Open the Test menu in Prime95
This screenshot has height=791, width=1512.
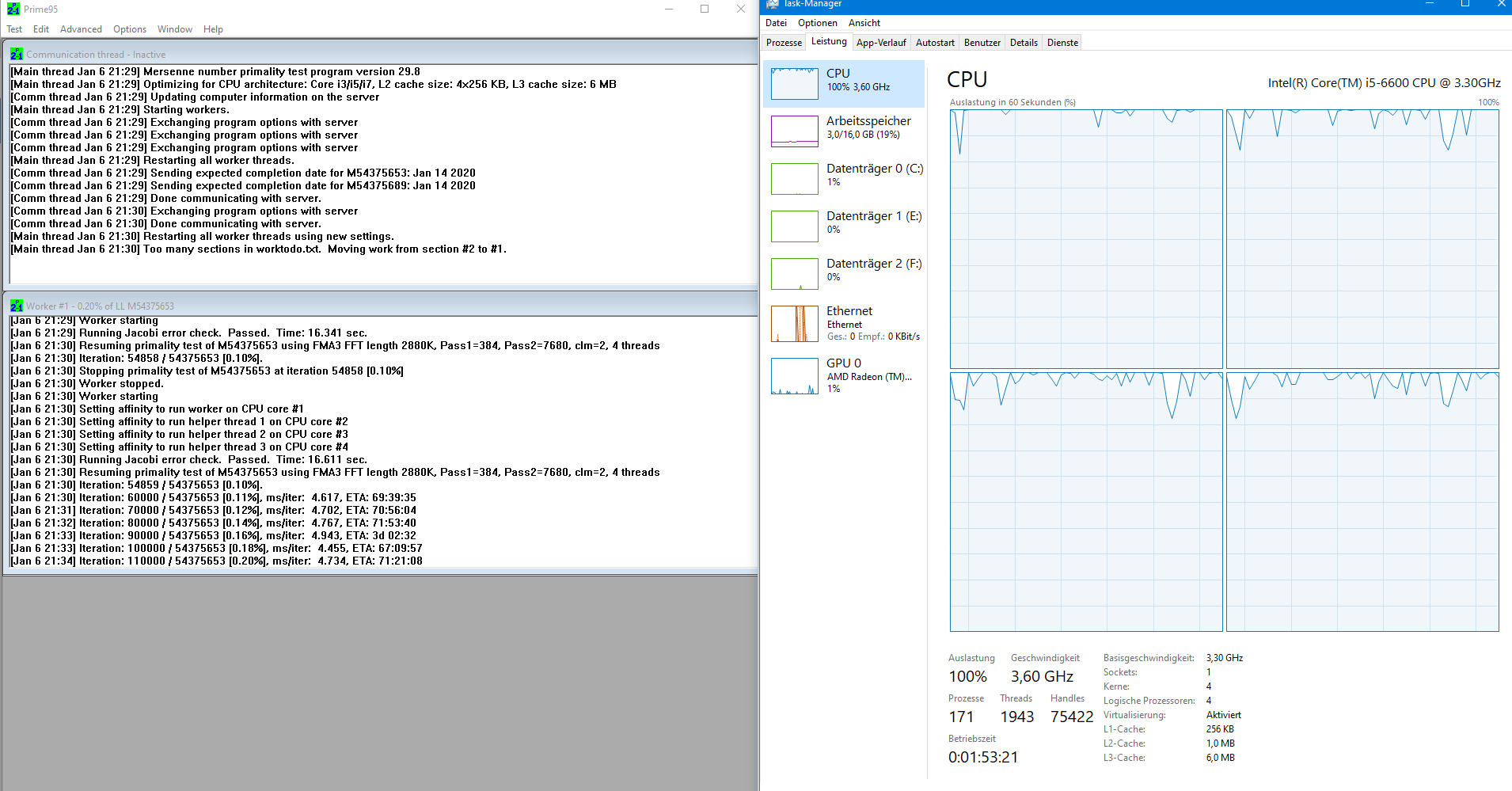pyautogui.click(x=14, y=29)
